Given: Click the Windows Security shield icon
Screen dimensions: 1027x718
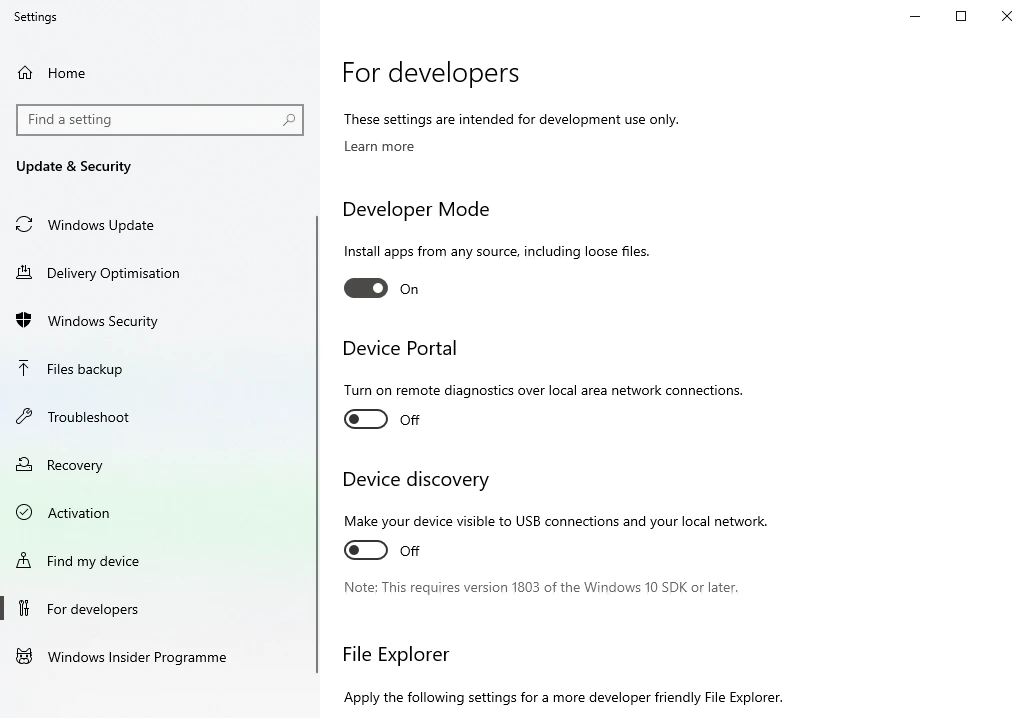Looking at the screenshot, I should click(x=24, y=320).
